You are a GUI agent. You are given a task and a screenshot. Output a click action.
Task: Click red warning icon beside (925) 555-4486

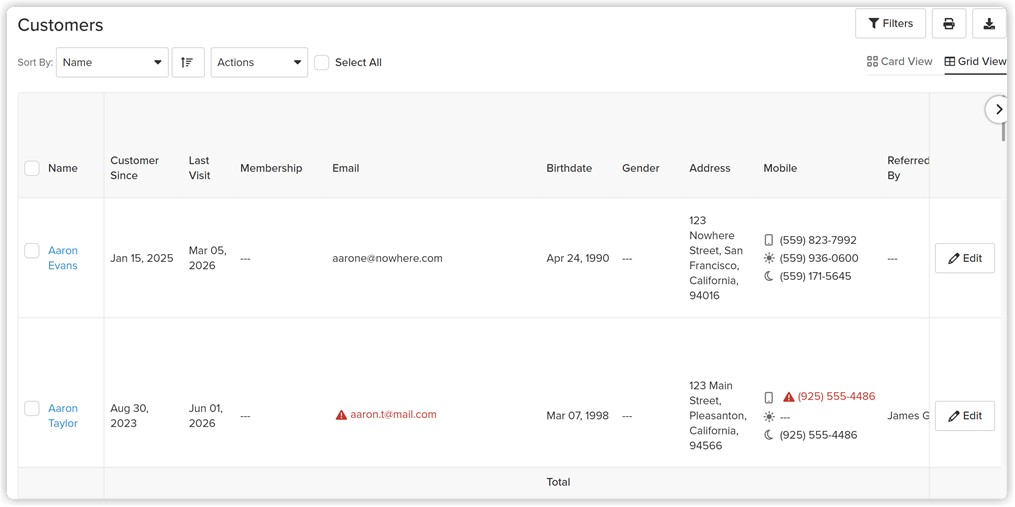788,396
